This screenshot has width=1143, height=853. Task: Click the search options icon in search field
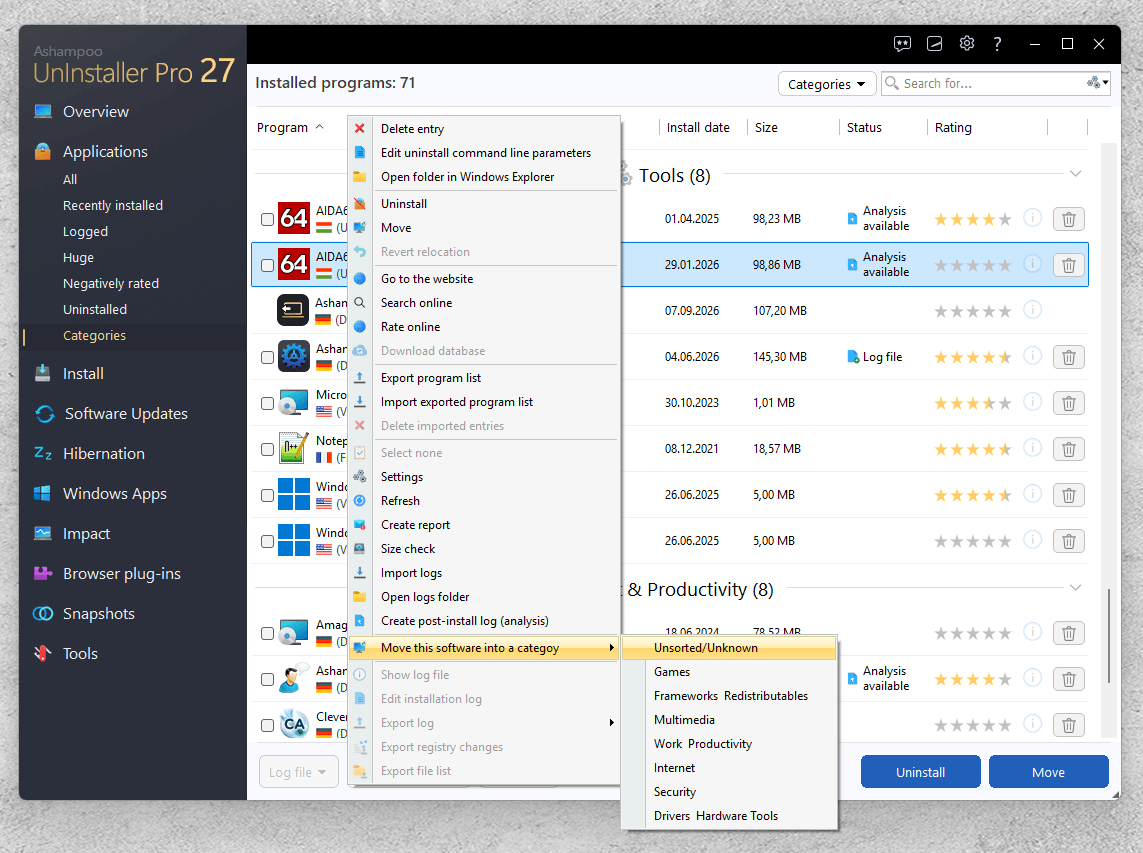[x=1097, y=83]
